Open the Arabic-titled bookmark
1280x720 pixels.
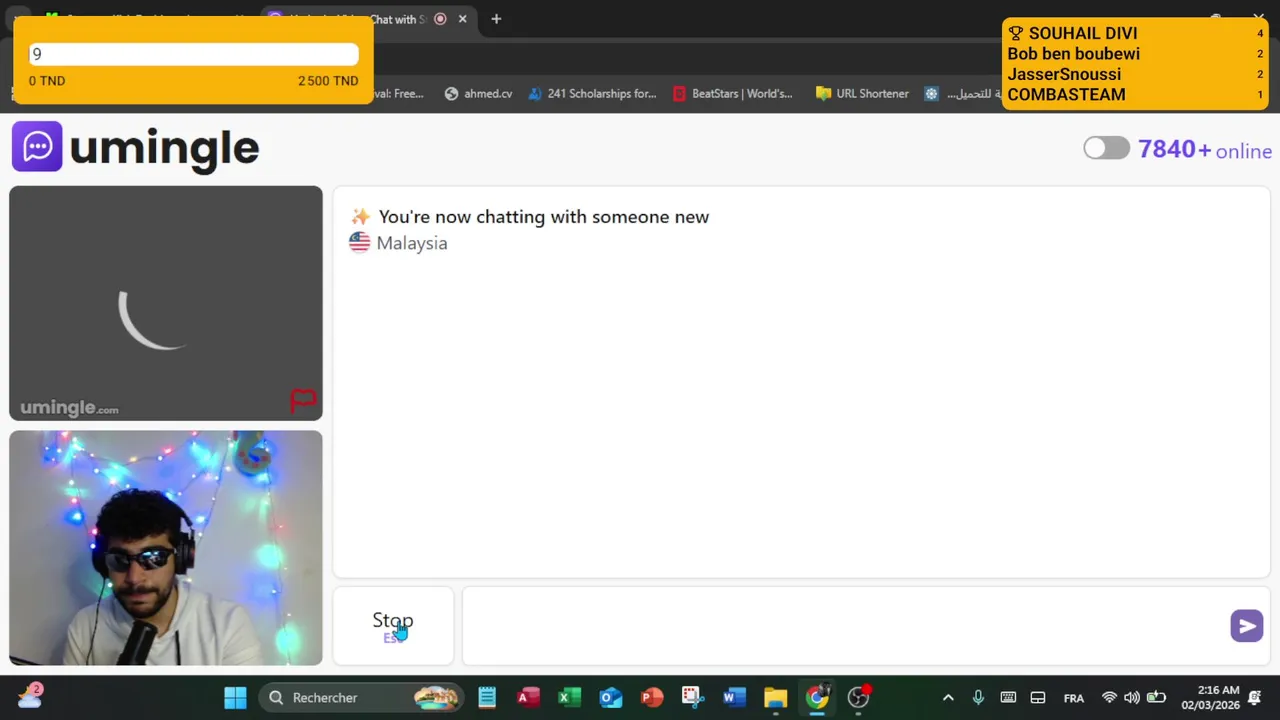(x=963, y=93)
